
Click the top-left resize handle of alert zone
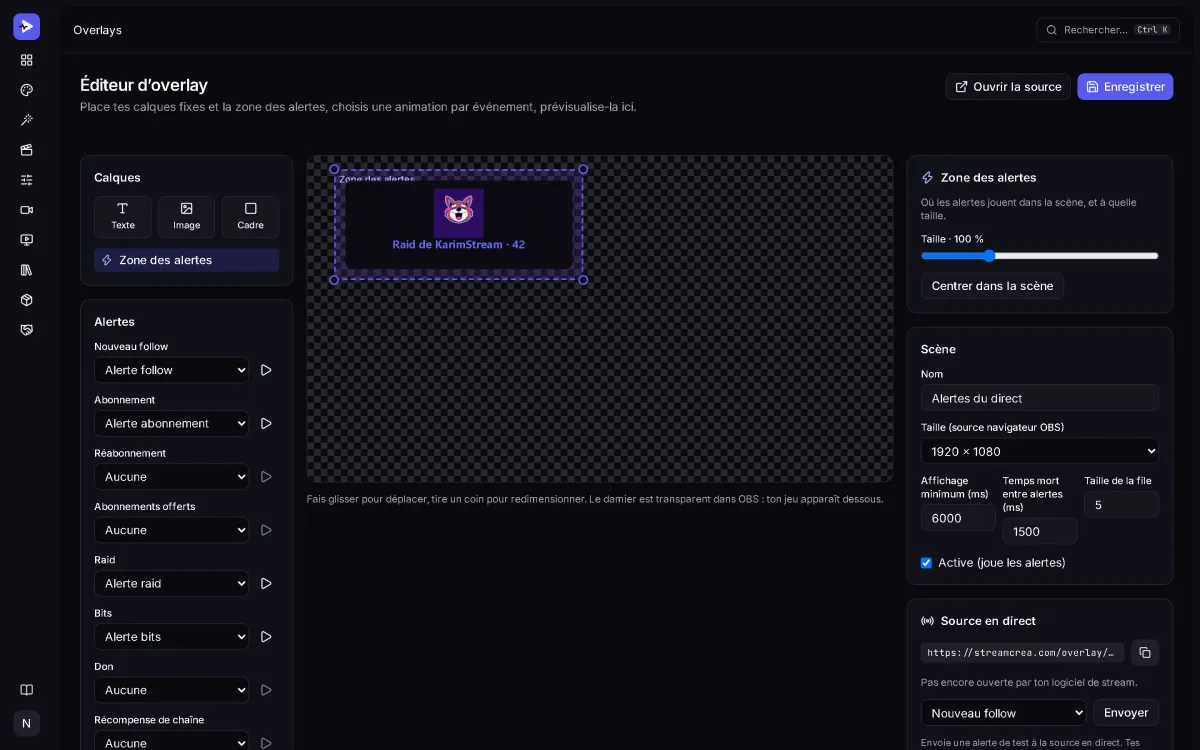(334, 169)
